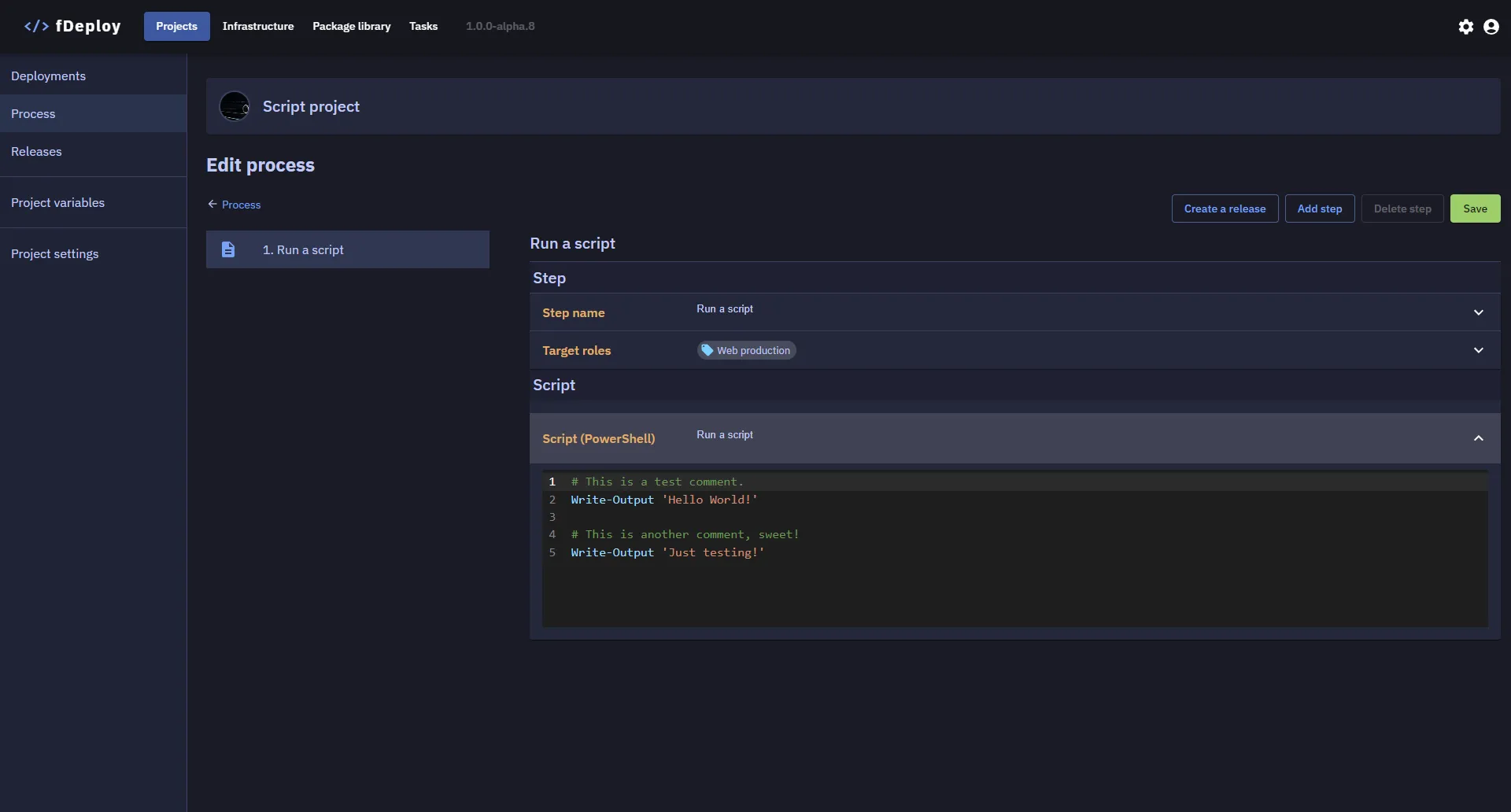Click the Web production role chip
The height and width of the screenshot is (812, 1511).
click(746, 350)
